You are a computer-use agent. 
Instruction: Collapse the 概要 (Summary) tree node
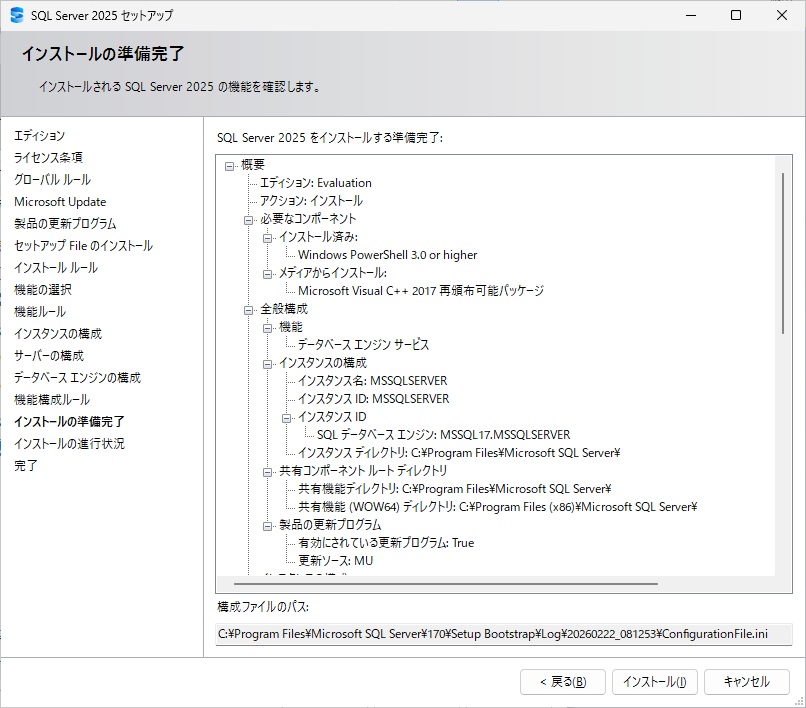(228, 164)
